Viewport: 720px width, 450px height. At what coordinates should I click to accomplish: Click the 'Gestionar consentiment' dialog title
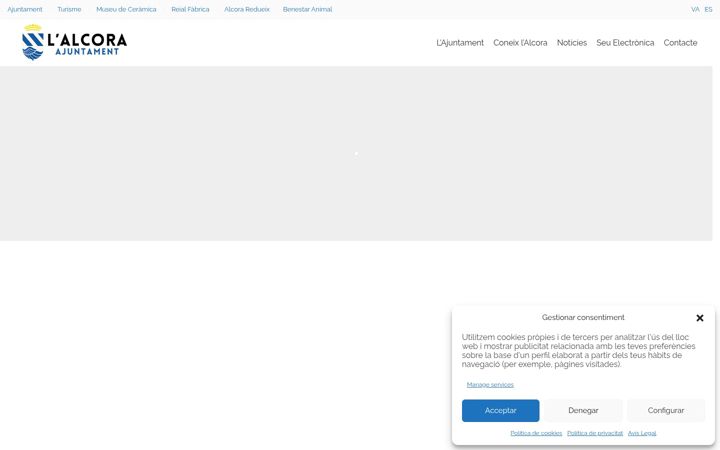[x=583, y=317]
